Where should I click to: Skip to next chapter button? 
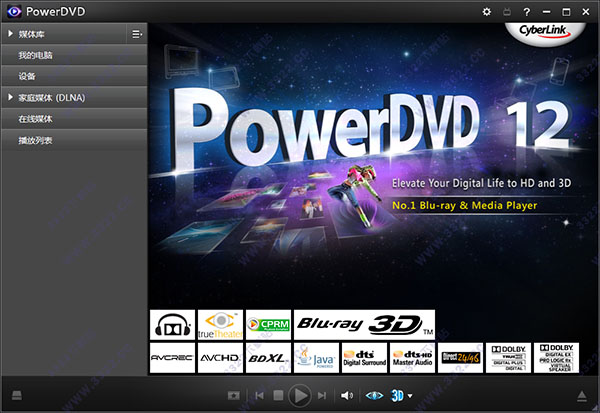322,395
